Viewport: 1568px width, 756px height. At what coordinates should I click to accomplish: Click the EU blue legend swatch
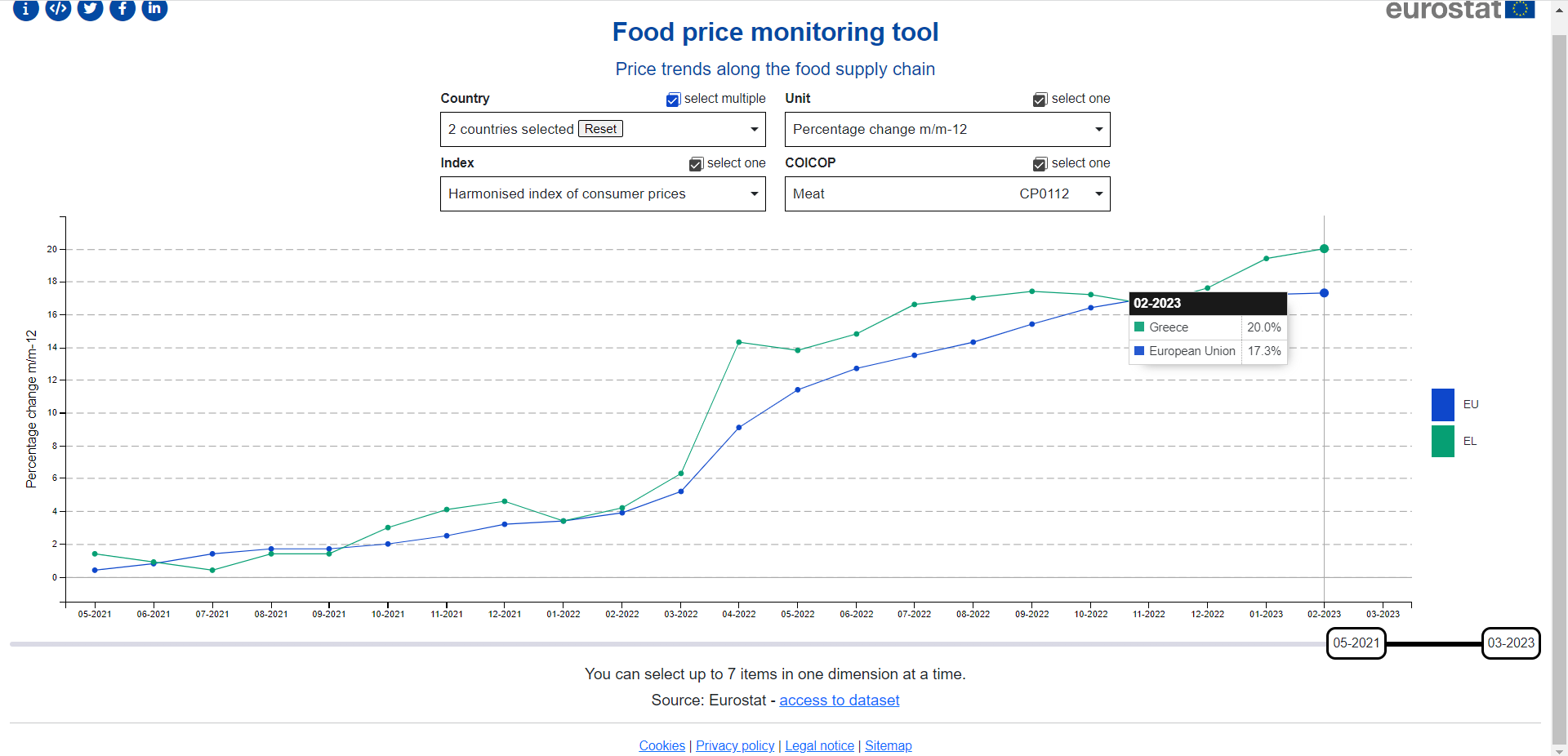[1442, 404]
